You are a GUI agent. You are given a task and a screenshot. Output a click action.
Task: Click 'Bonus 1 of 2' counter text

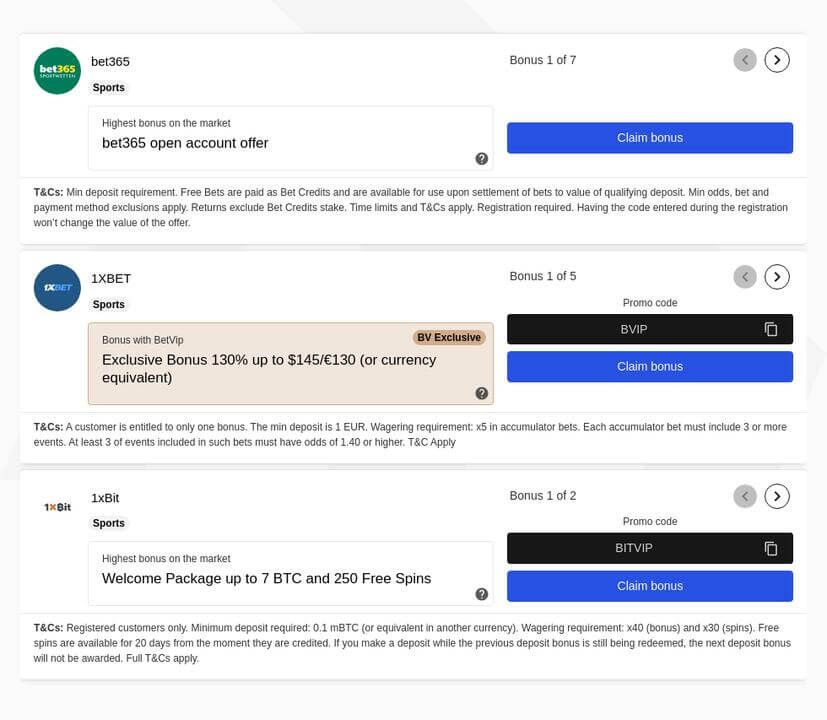(x=543, y=496)
